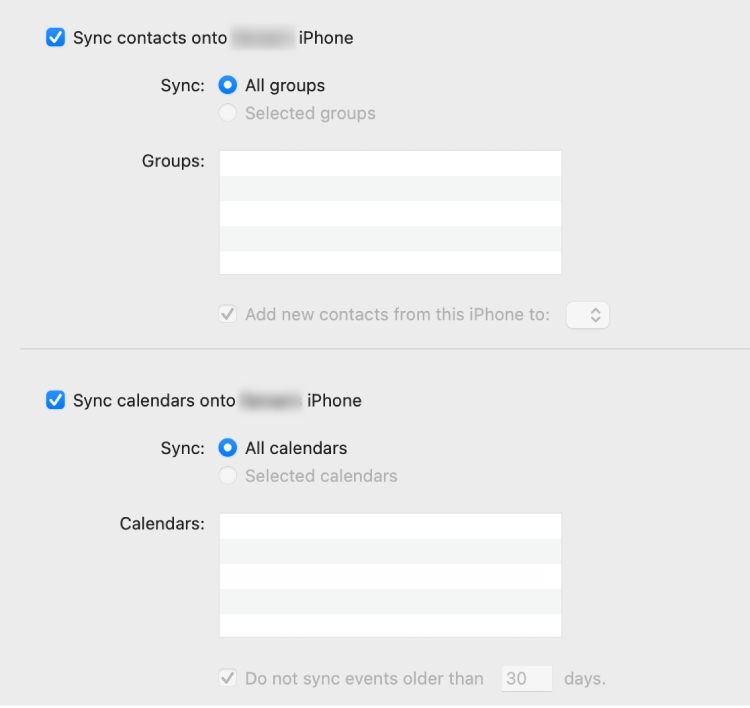This screenshot has height=708, width=750.
Task: Select the All calendars radio button
Action: click(x=228, y=448)
